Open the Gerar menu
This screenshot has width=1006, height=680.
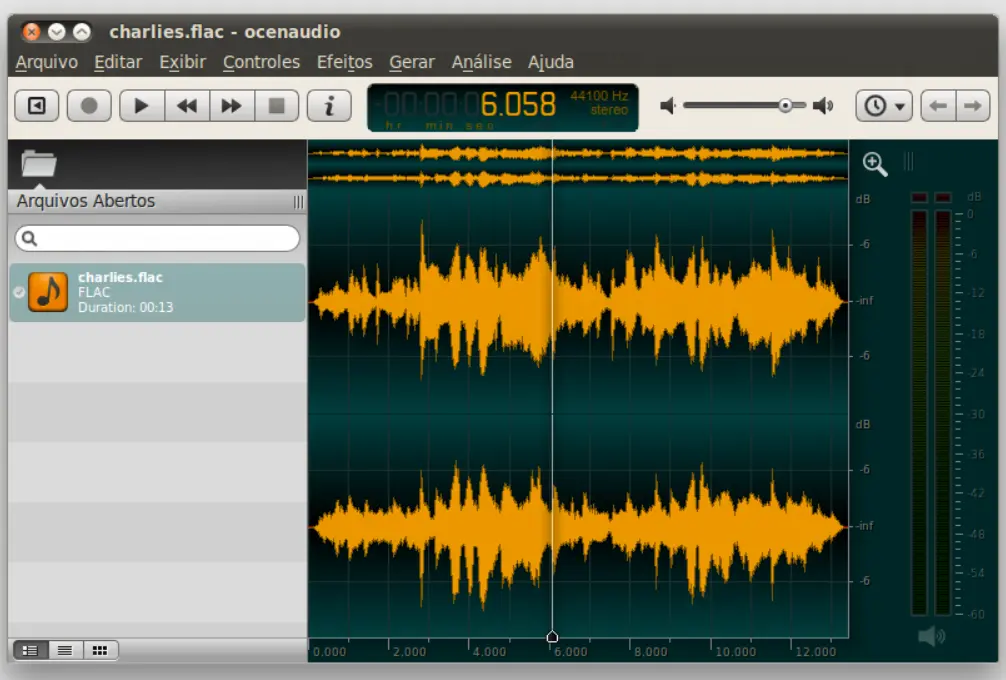point(412,62)
